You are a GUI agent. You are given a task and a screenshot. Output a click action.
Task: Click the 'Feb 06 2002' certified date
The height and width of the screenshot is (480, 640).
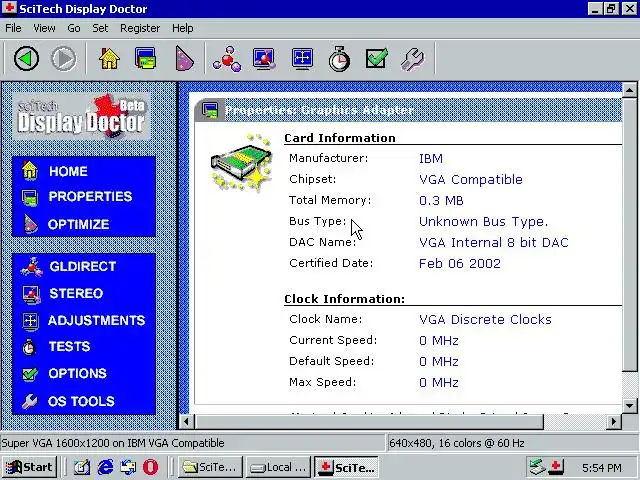[460, 264]
